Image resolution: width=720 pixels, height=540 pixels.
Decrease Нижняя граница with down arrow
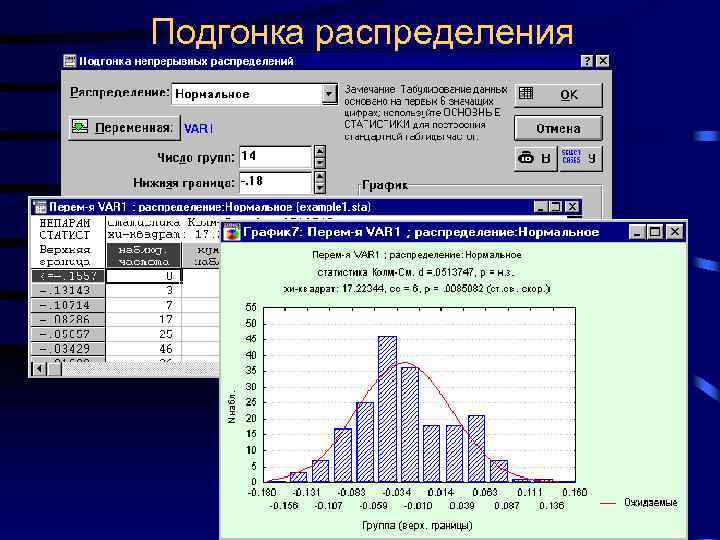click(320, 188)
